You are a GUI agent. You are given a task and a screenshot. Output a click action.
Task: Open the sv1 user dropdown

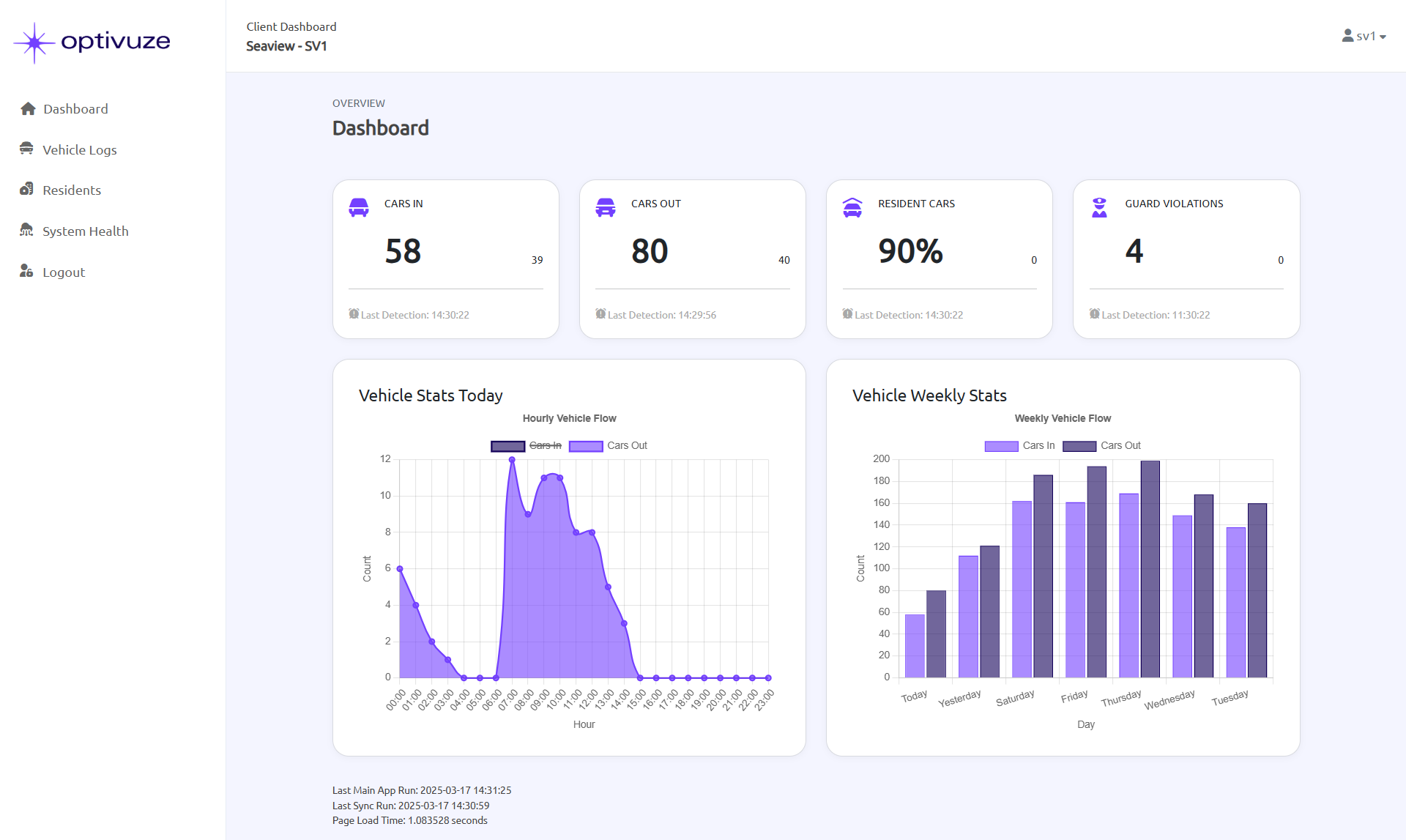coord(1365,36)
